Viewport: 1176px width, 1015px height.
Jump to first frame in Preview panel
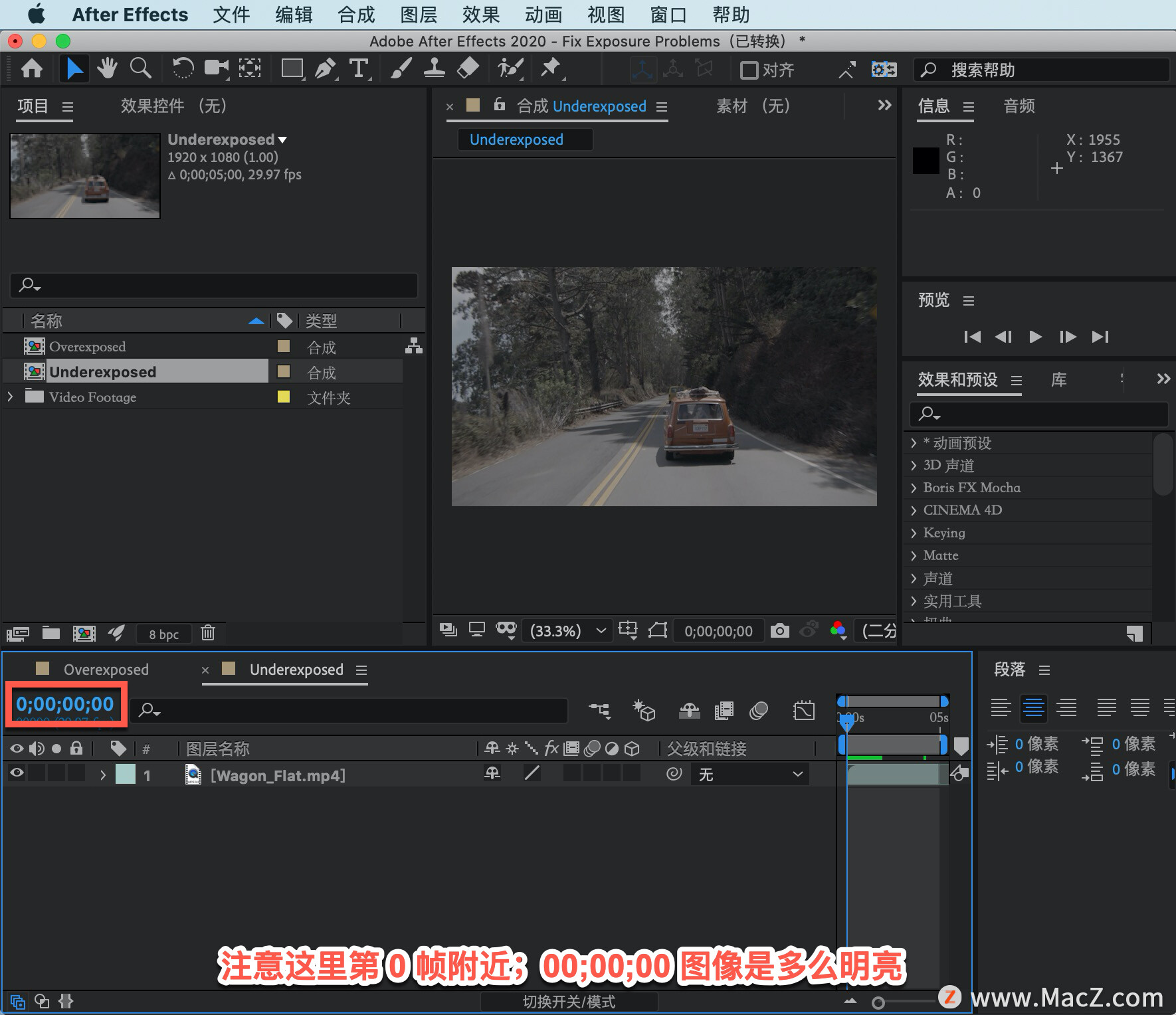click(972, 337)
